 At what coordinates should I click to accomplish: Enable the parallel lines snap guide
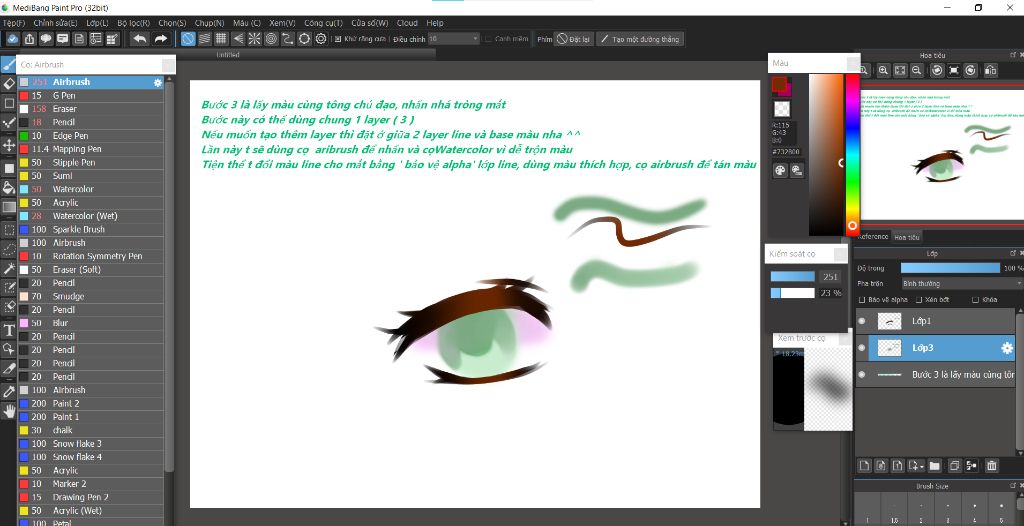(204, 39)
